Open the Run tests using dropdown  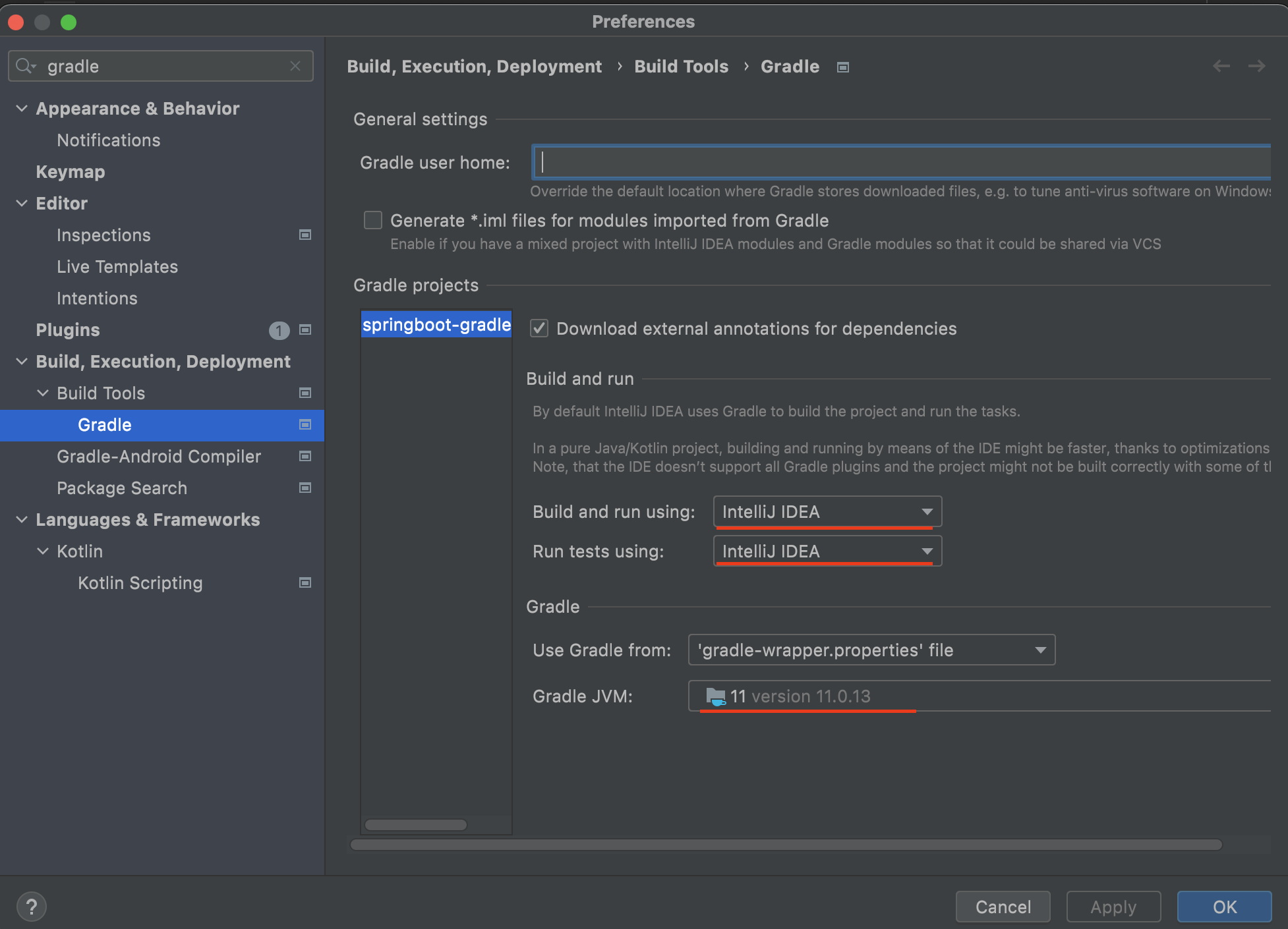click(827, 551)
